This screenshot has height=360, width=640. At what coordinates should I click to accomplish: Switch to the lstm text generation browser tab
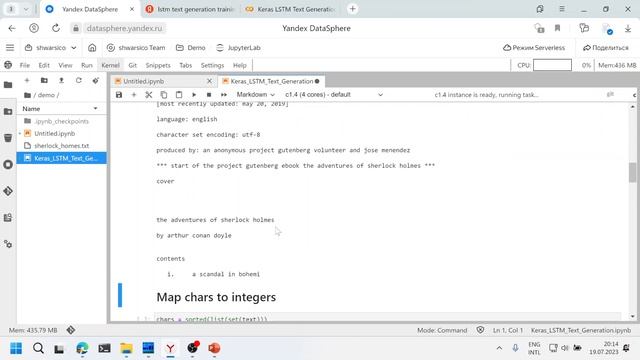click(x=190, y=9)
